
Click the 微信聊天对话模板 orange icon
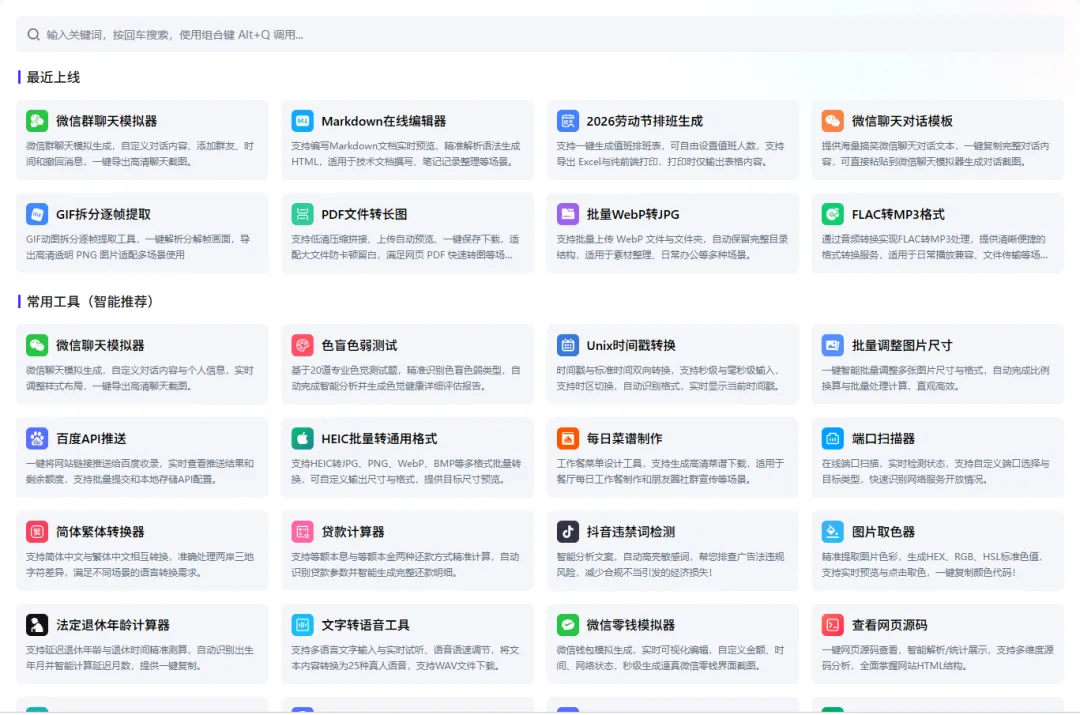(833, 121)
